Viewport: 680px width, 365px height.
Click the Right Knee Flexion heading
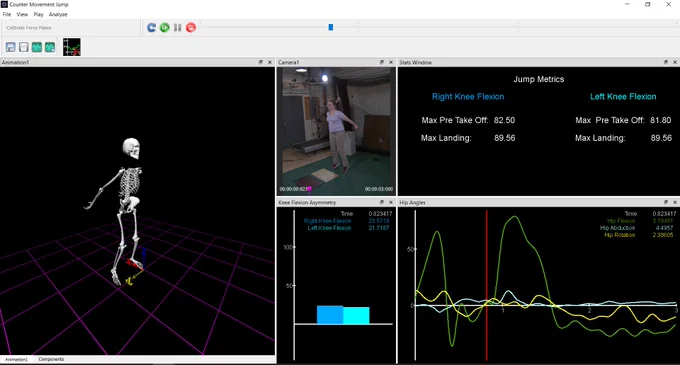coord(468,97)
